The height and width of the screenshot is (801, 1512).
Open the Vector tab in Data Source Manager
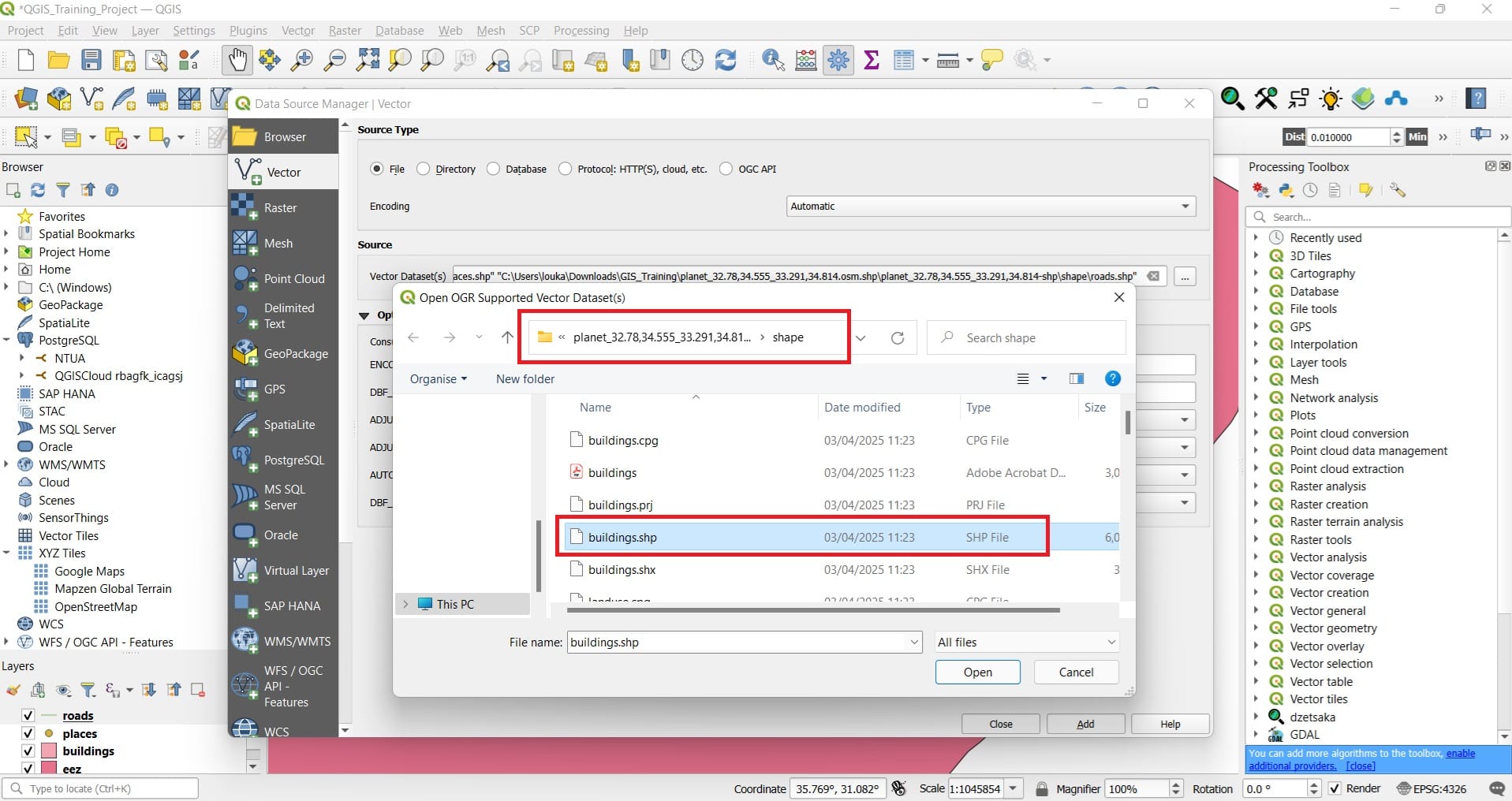point(283,172)
